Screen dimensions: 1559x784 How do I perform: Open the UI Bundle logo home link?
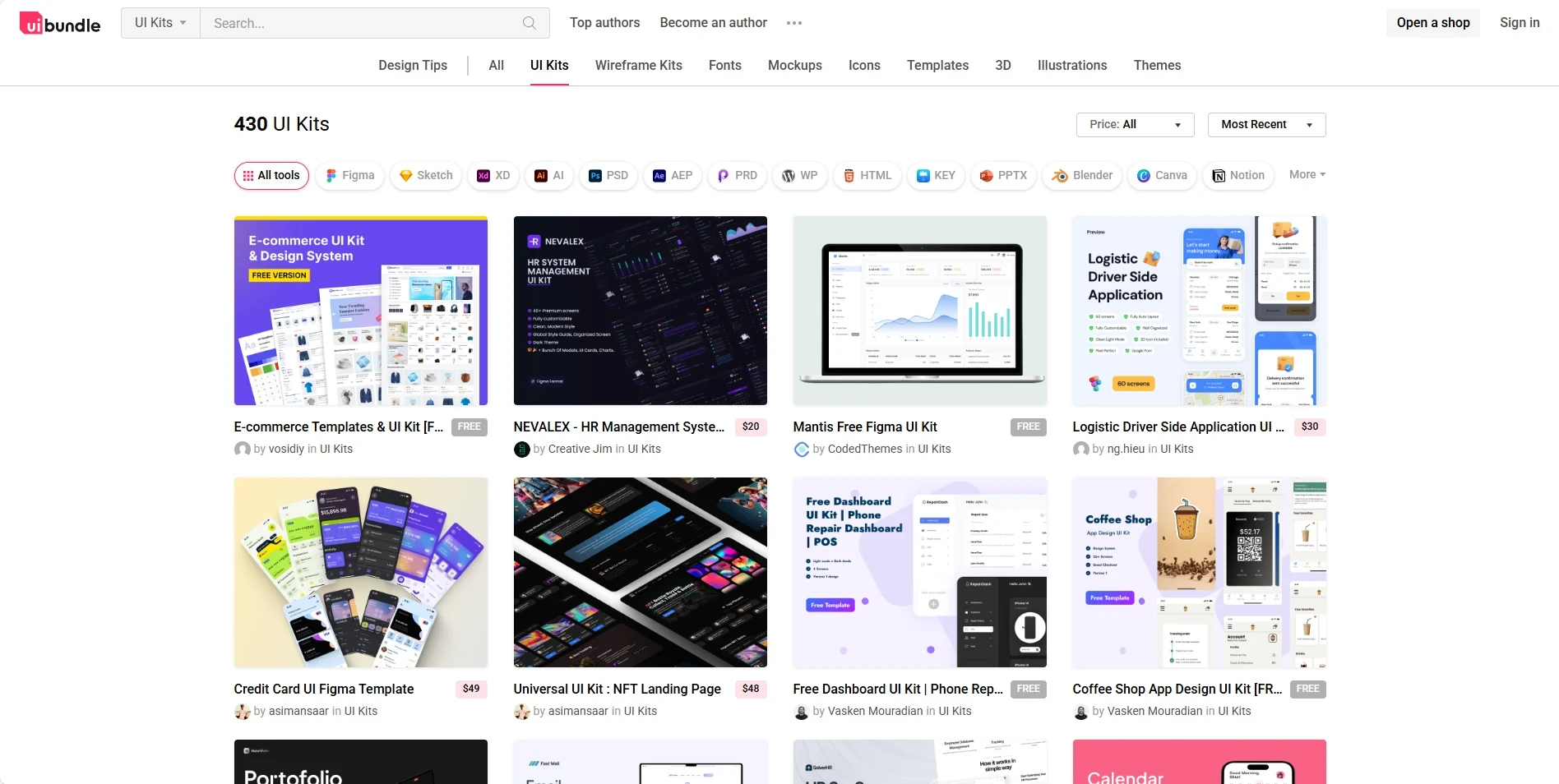click(x=60, y=24)
